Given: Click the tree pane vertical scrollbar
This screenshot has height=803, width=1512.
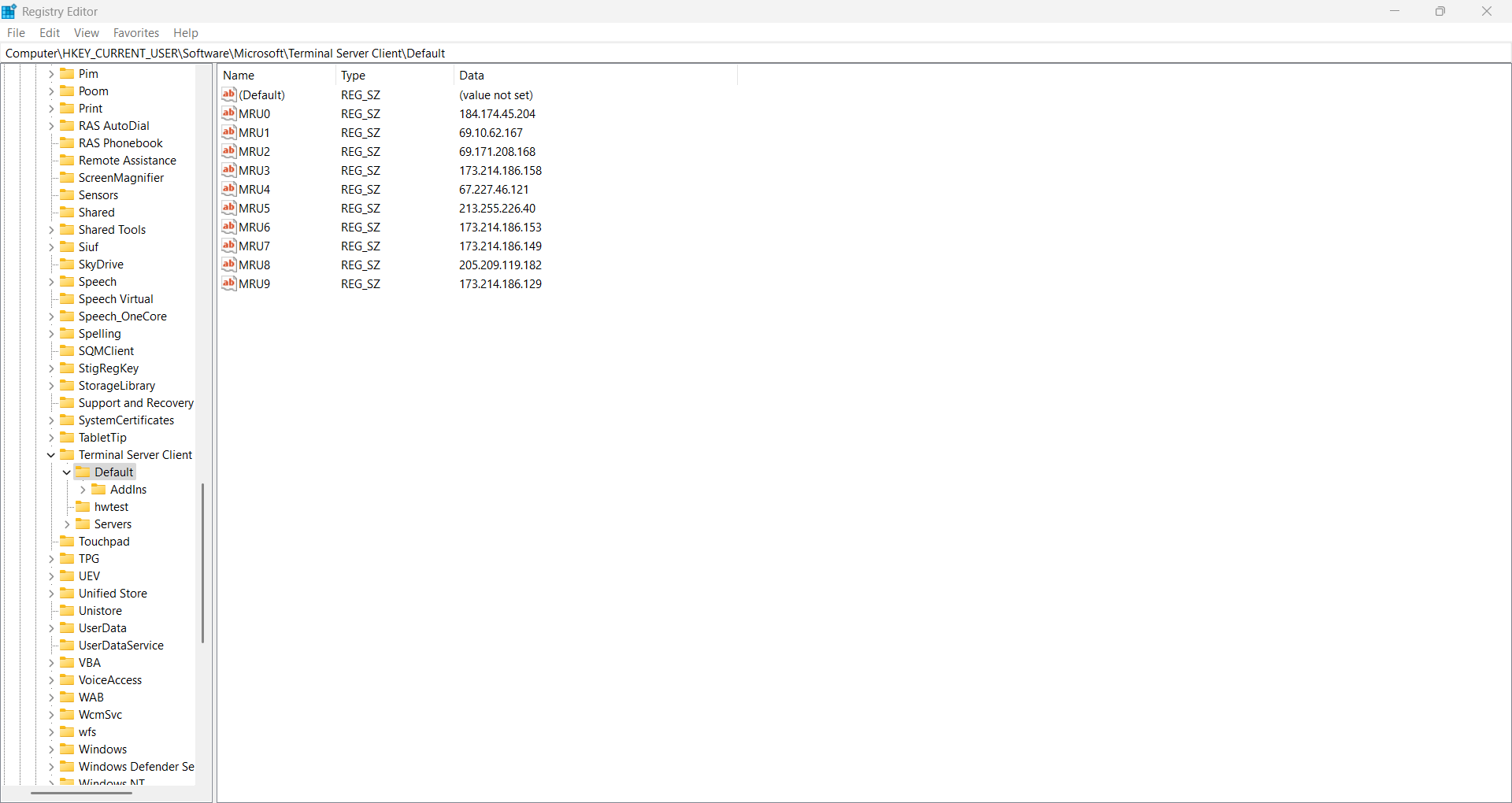Looking at the screenshot, I should click(202, 563).
